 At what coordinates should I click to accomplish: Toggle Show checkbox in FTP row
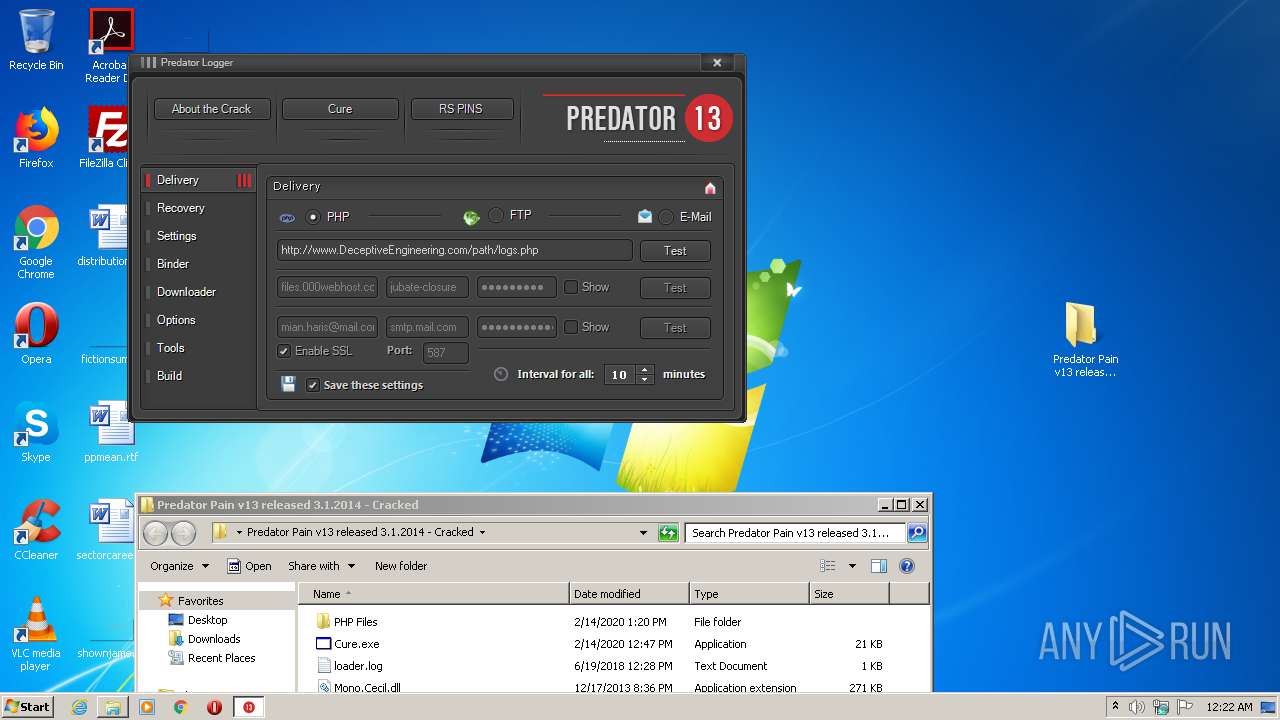coord(571,287)
